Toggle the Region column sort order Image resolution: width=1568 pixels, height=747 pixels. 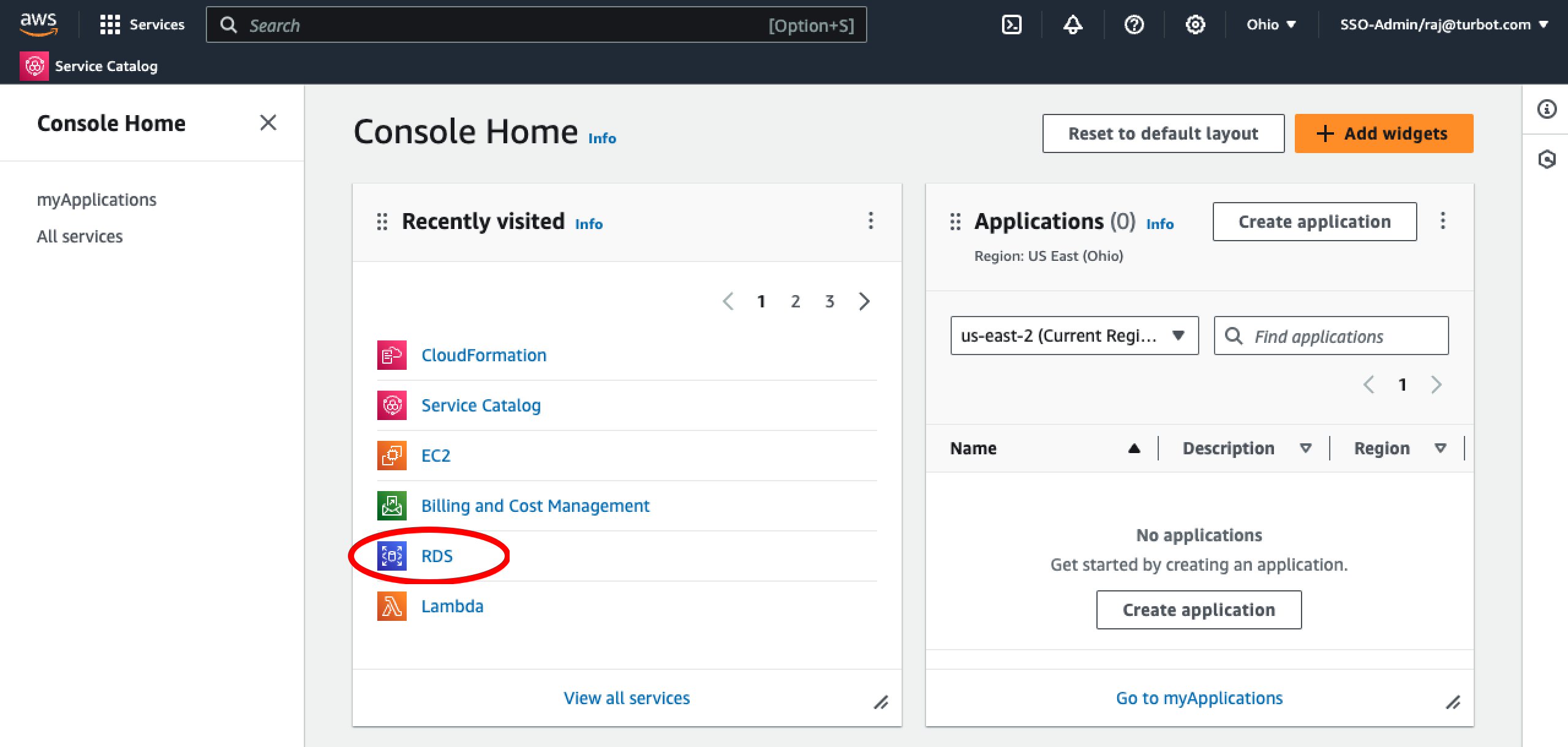coord(1441,448)
